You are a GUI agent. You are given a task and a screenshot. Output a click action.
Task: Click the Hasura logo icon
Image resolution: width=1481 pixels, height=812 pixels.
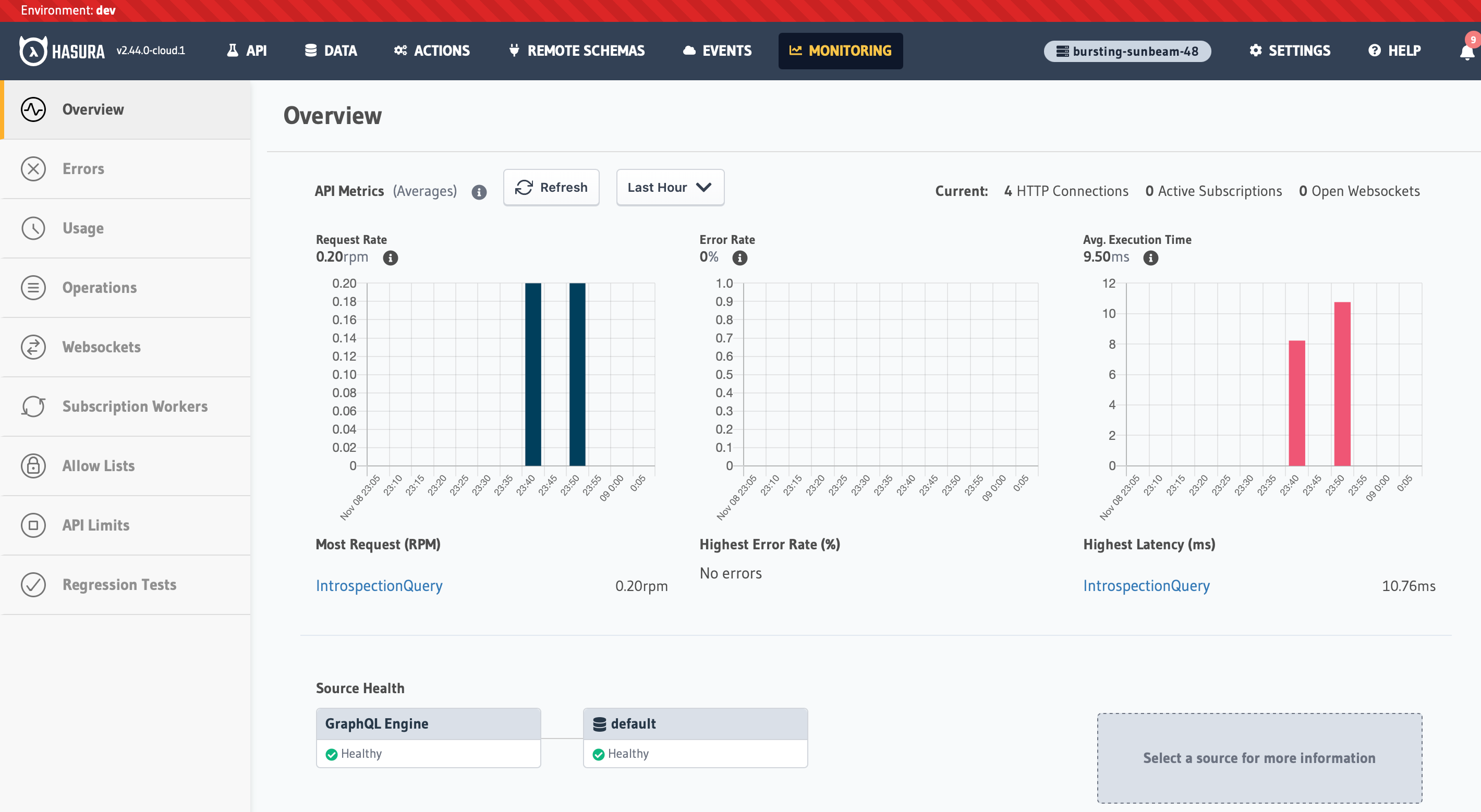(33, 51)
